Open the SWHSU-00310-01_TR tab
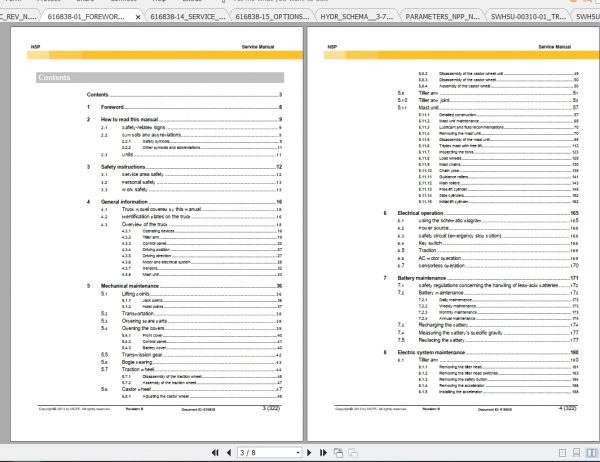Image resolution: width=600 pixels, height=462 pixels. point(528,17)
